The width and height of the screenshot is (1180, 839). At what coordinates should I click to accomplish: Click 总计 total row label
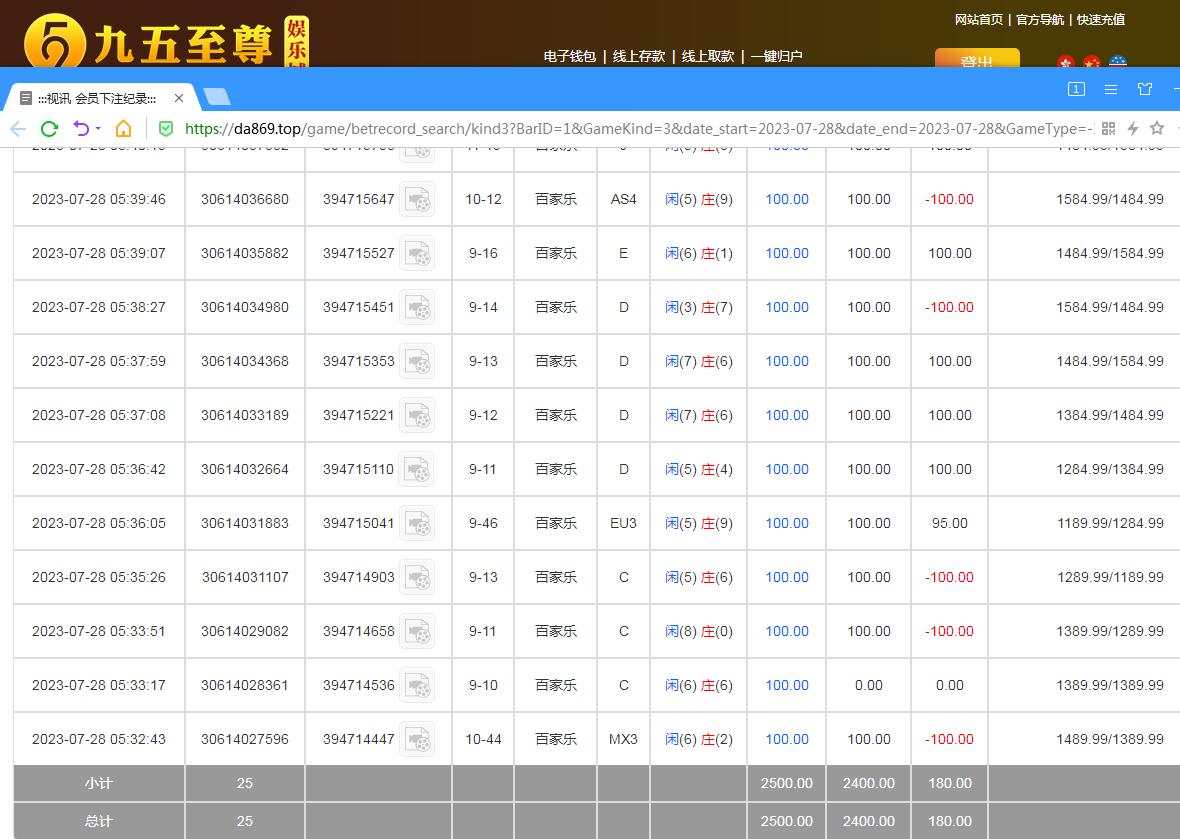pos(99,821)
